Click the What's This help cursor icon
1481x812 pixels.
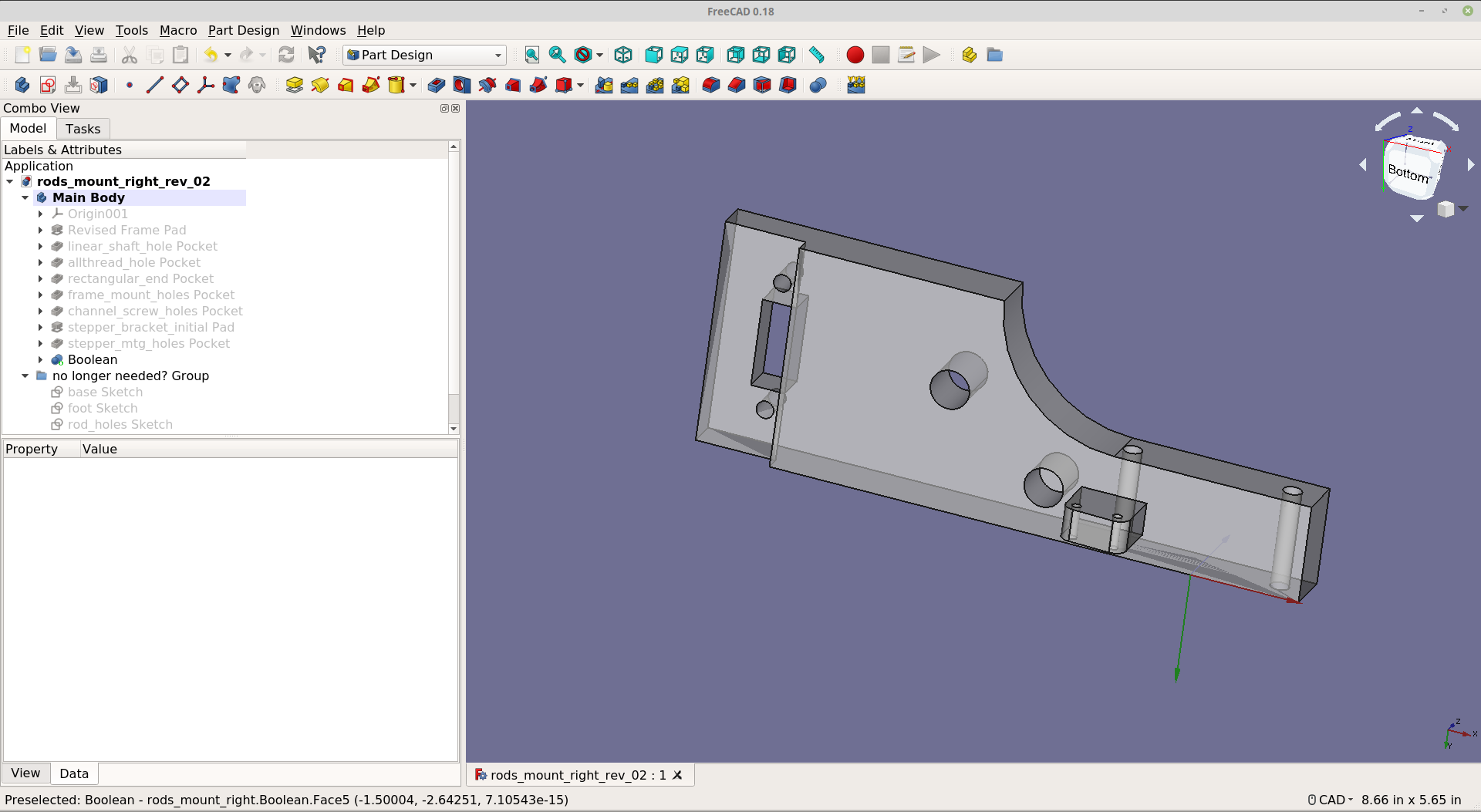click(317, 55)
